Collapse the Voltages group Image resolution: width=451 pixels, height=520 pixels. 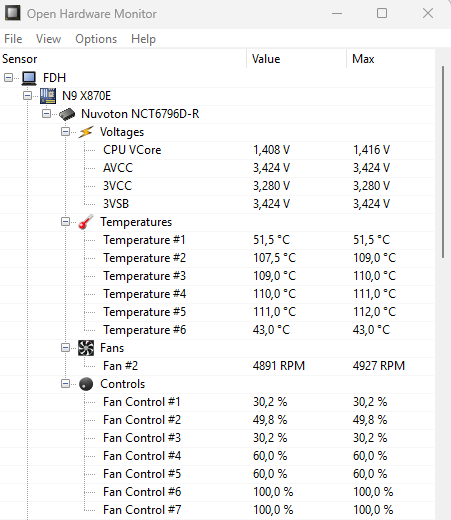pos(66,132)
